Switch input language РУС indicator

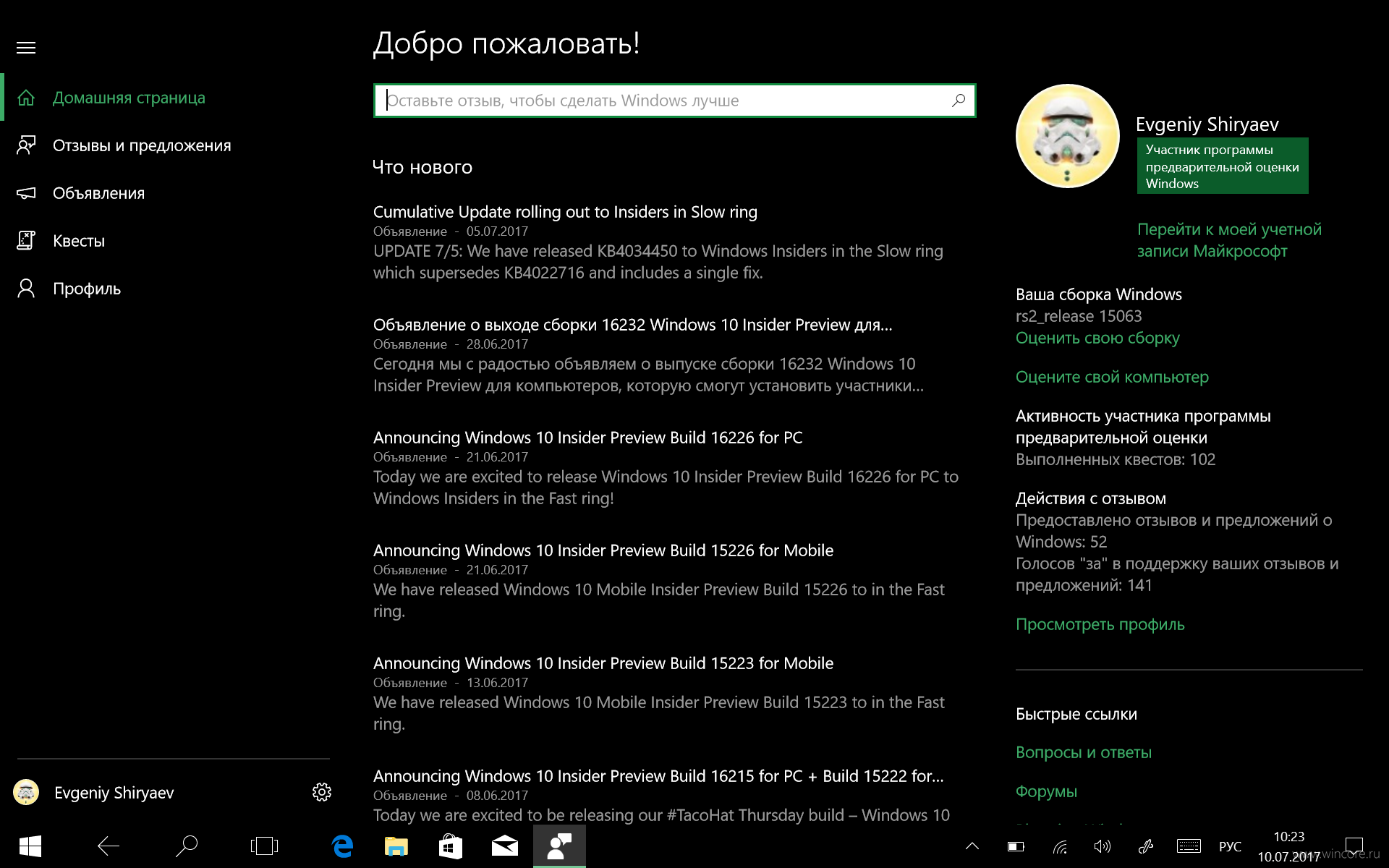1230,846
